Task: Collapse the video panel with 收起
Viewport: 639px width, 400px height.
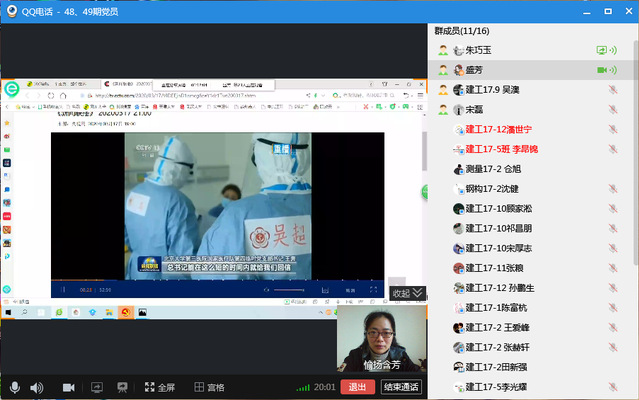Action: point(406,293)
